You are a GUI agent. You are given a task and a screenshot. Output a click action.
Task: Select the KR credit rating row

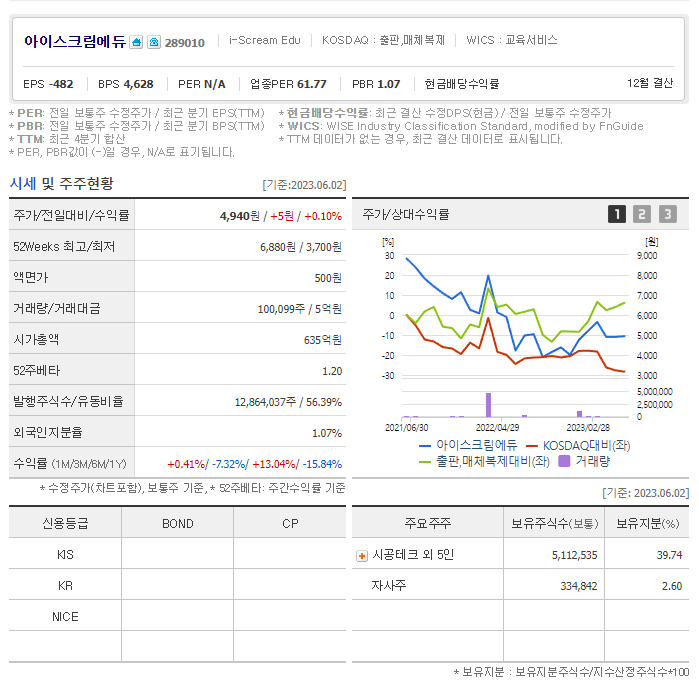click(177, 585)
